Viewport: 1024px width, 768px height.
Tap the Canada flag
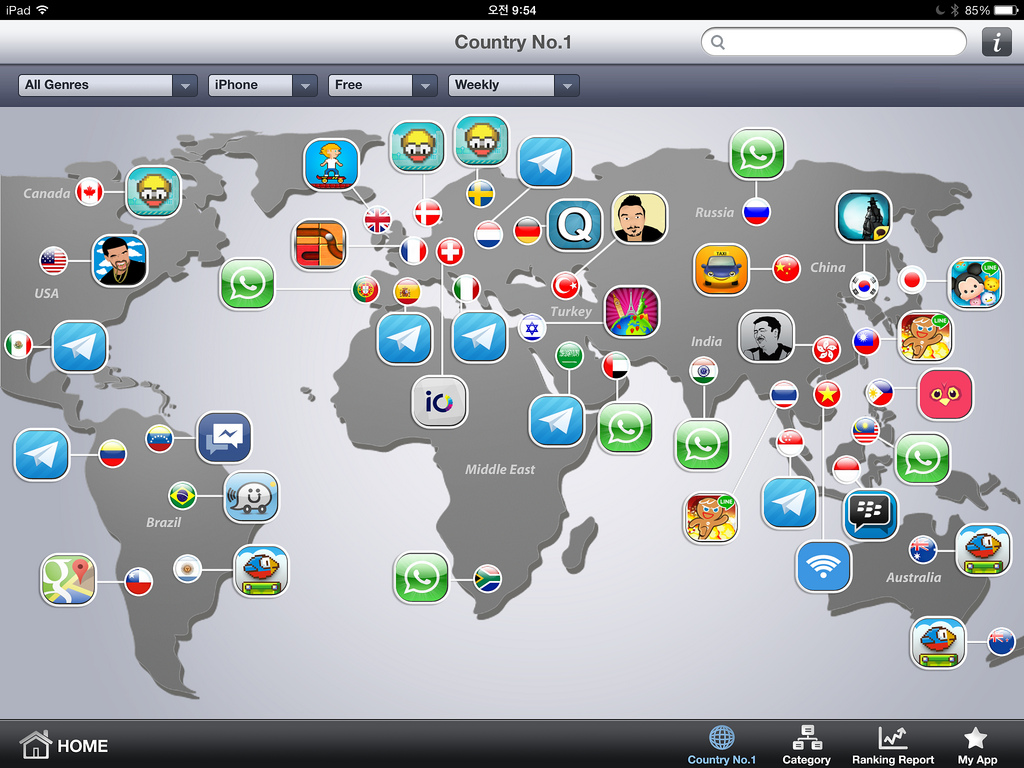click(89, 192)
